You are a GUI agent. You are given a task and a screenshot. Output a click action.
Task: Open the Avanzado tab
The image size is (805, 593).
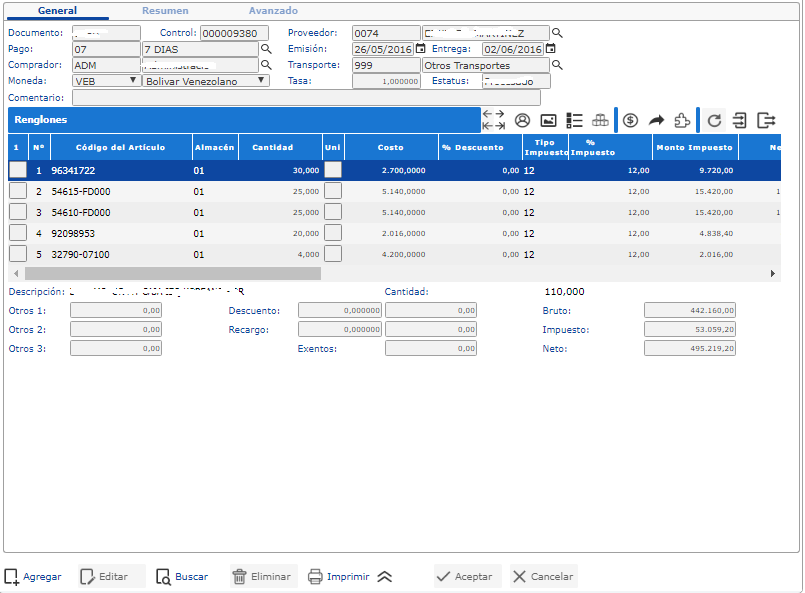pos(273,10)
